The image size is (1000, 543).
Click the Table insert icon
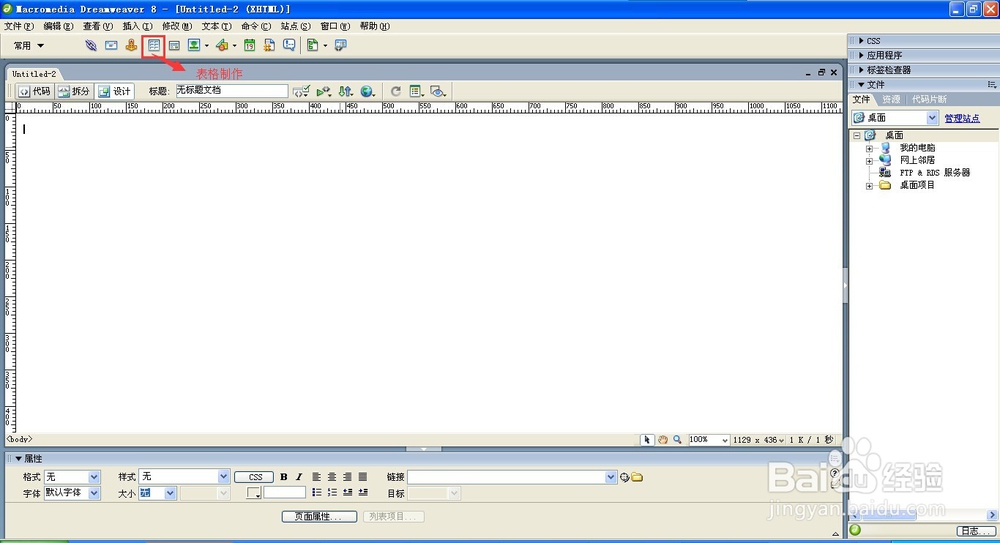(154, 45)
